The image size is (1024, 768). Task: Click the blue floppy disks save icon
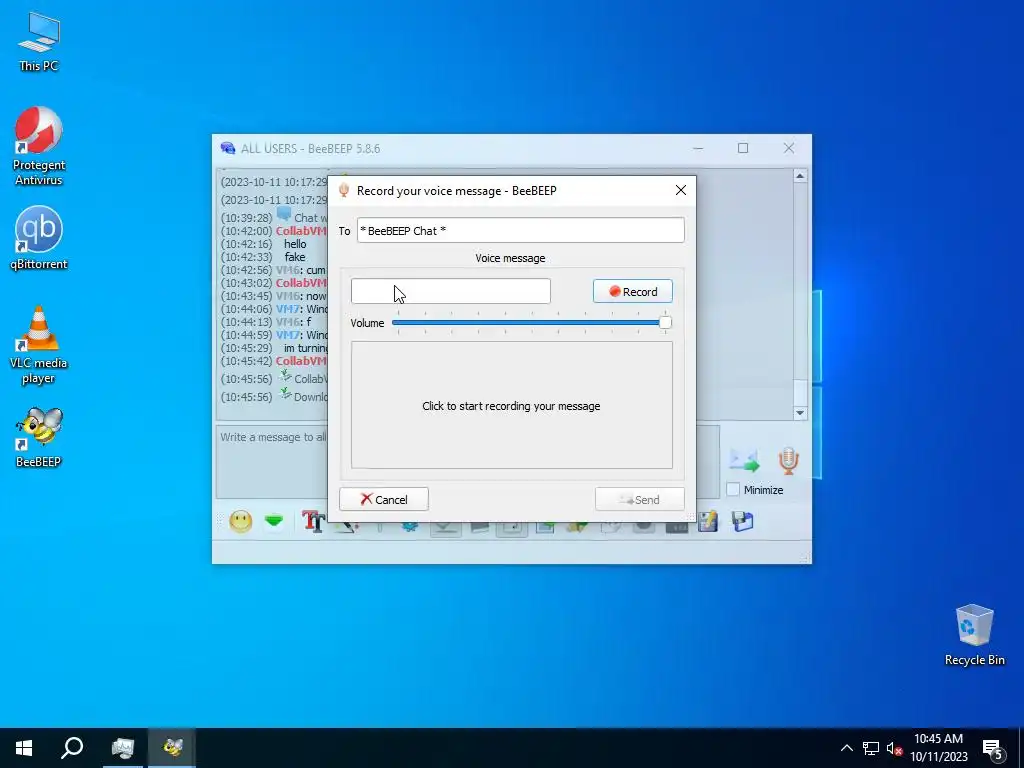pyautogui.click(x=743, y=521)
